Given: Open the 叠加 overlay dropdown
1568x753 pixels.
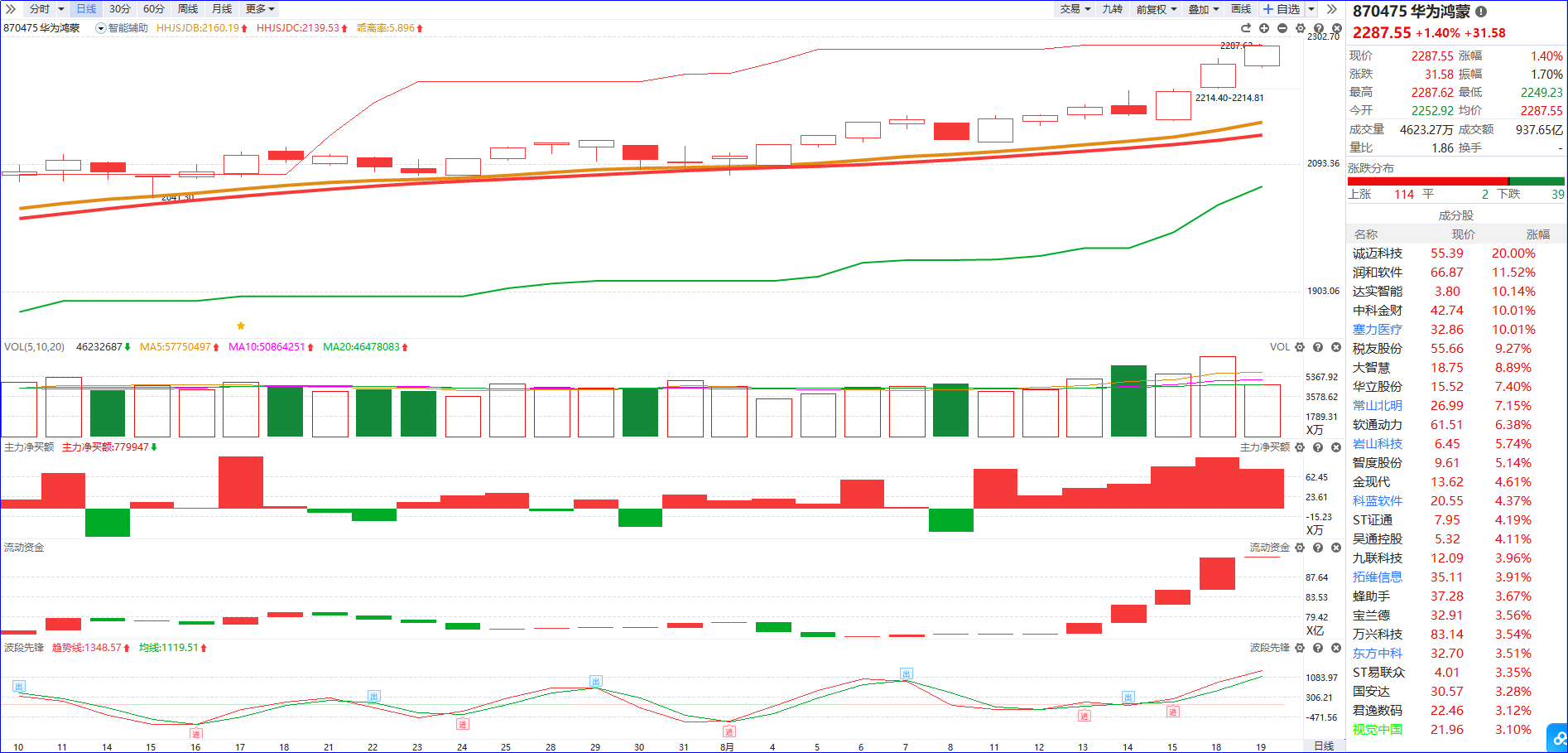Looking at the screenshot, I should 1204,9.
